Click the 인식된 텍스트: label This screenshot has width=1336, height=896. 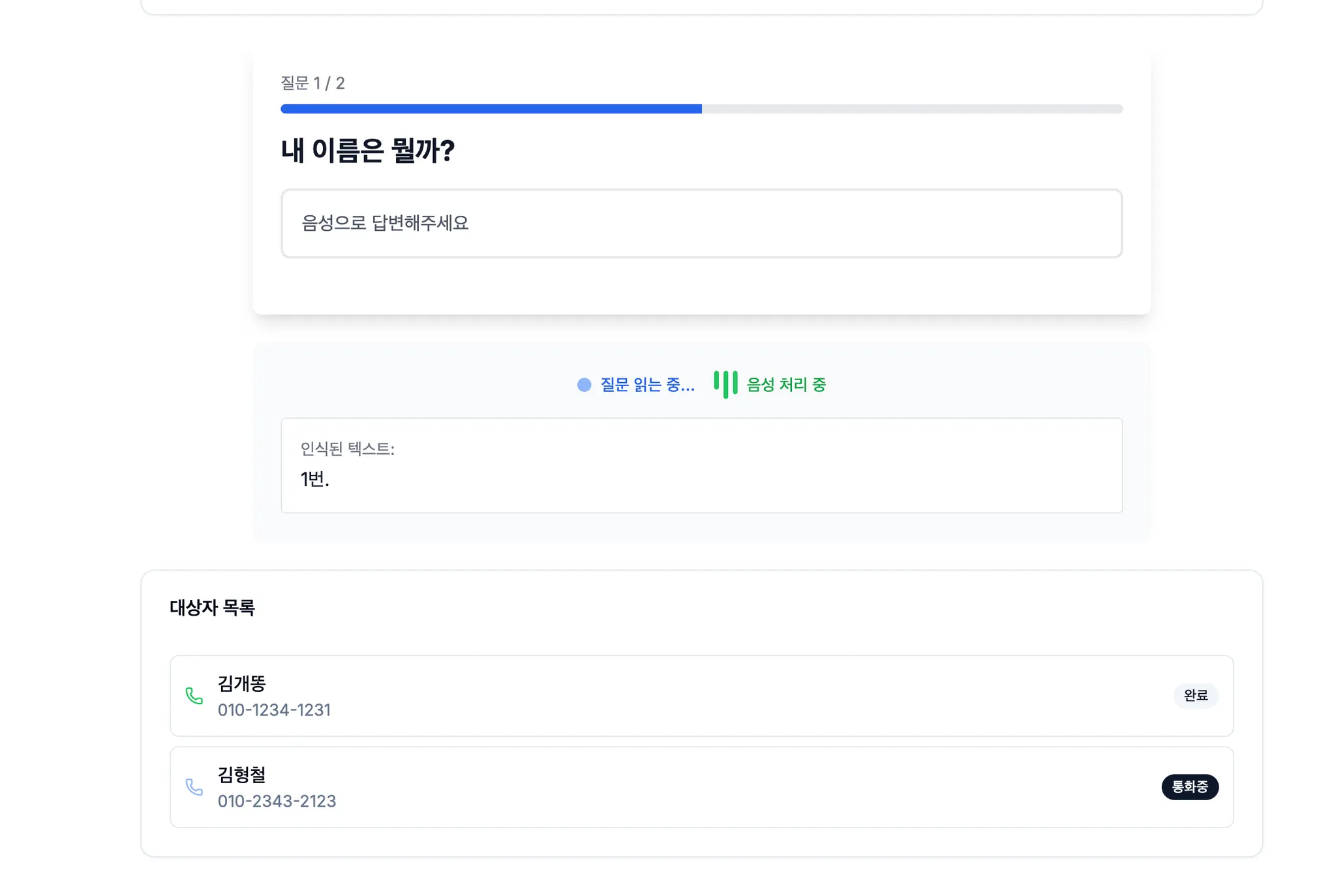(x=347, y=449)
